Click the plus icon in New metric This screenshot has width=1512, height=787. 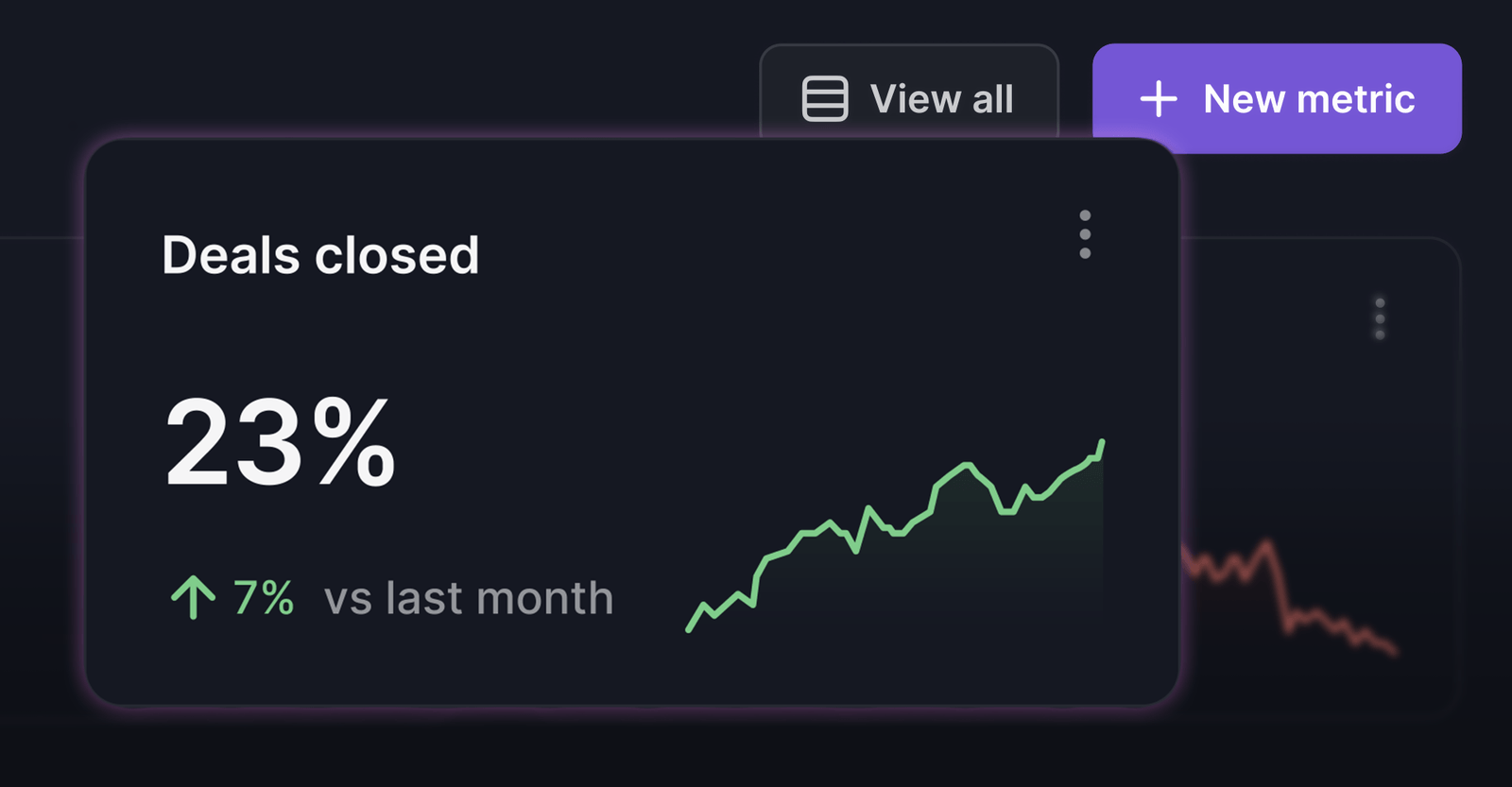[x=1159, y=98]
